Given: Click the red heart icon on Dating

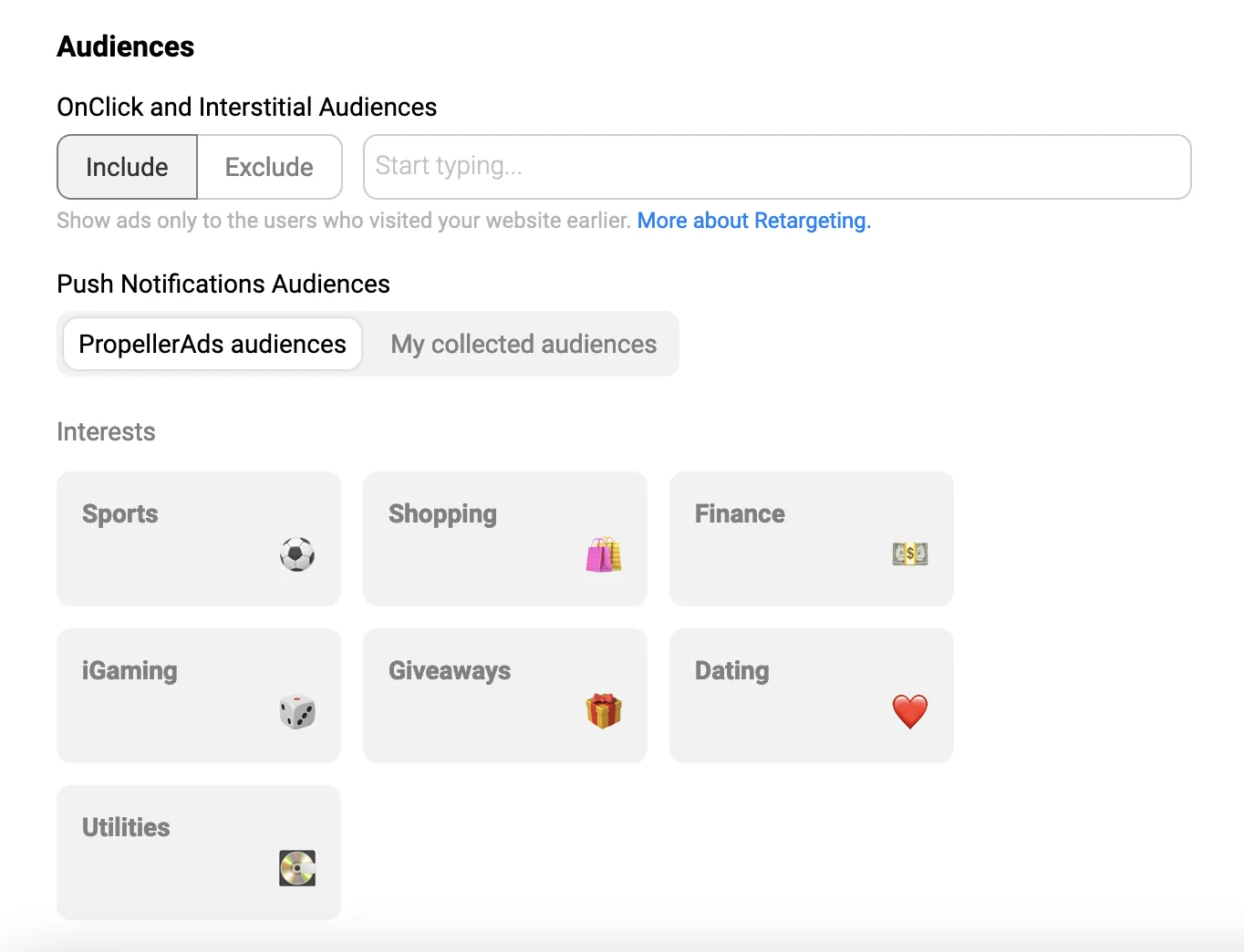Looking at the screenshot, I should (909, 711).
